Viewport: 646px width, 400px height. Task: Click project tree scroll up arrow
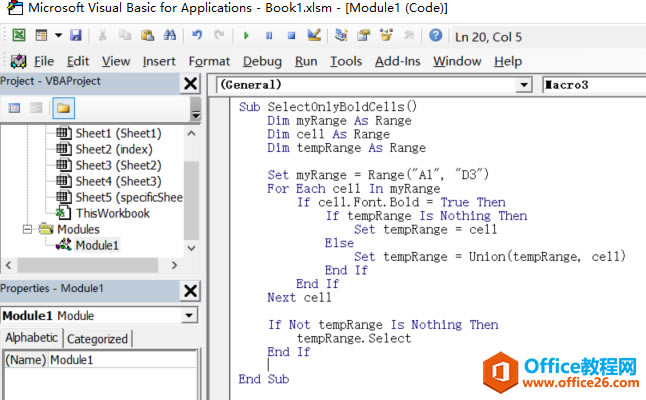(x=192, y=133)
